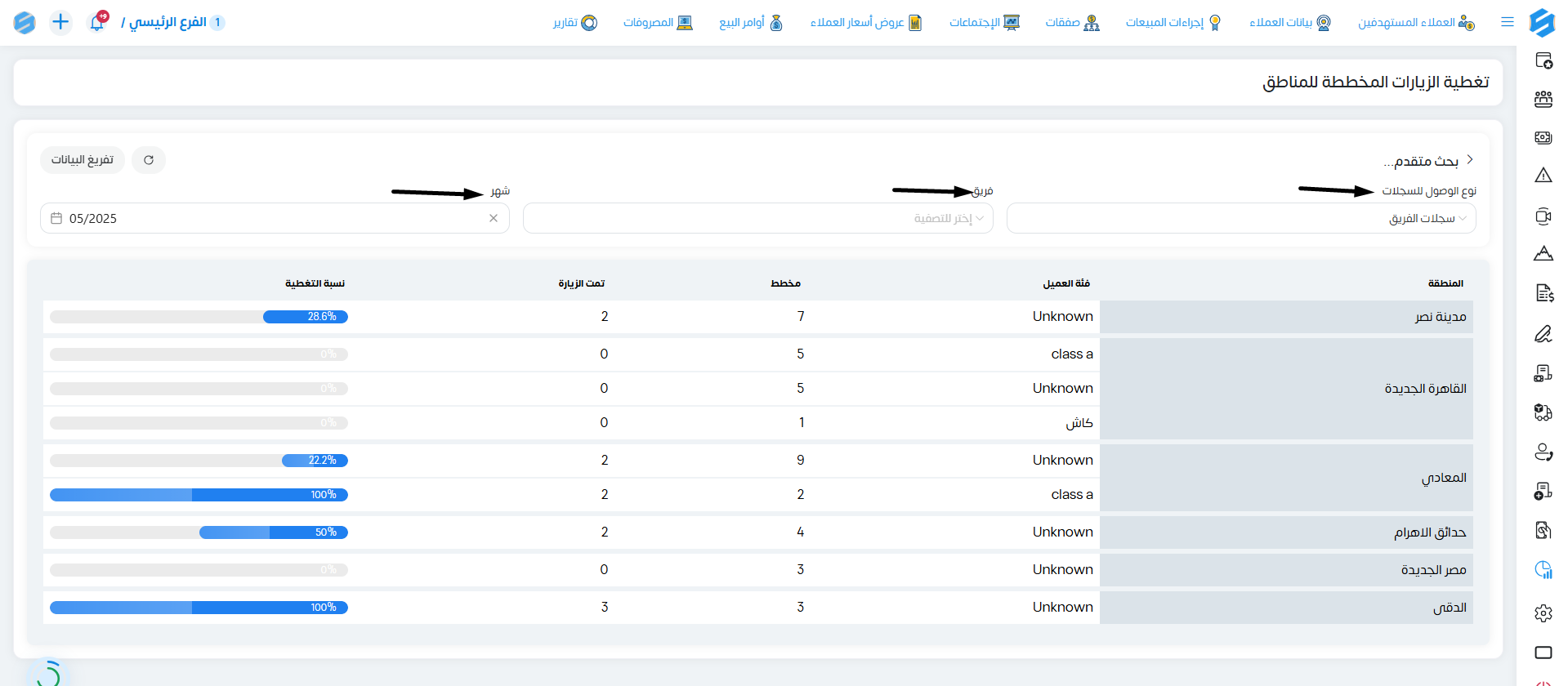
Task: Click the app logo at top right
Action: tap(1542, 22)
